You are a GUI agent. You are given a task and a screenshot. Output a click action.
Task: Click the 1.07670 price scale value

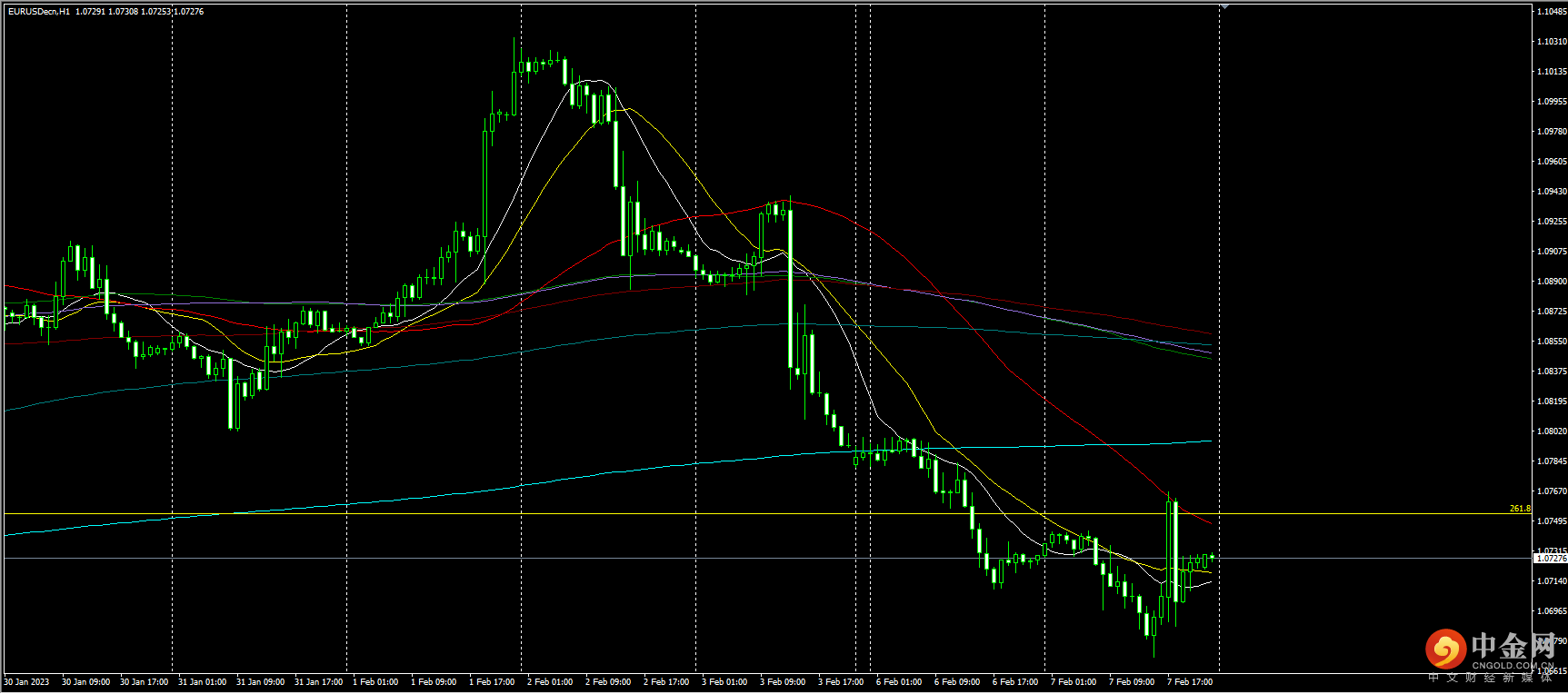pos(1551,491)
